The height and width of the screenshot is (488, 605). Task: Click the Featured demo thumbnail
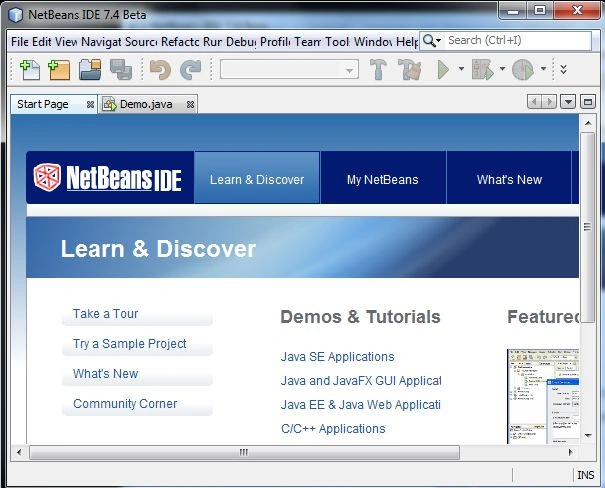tap(543, 397)
